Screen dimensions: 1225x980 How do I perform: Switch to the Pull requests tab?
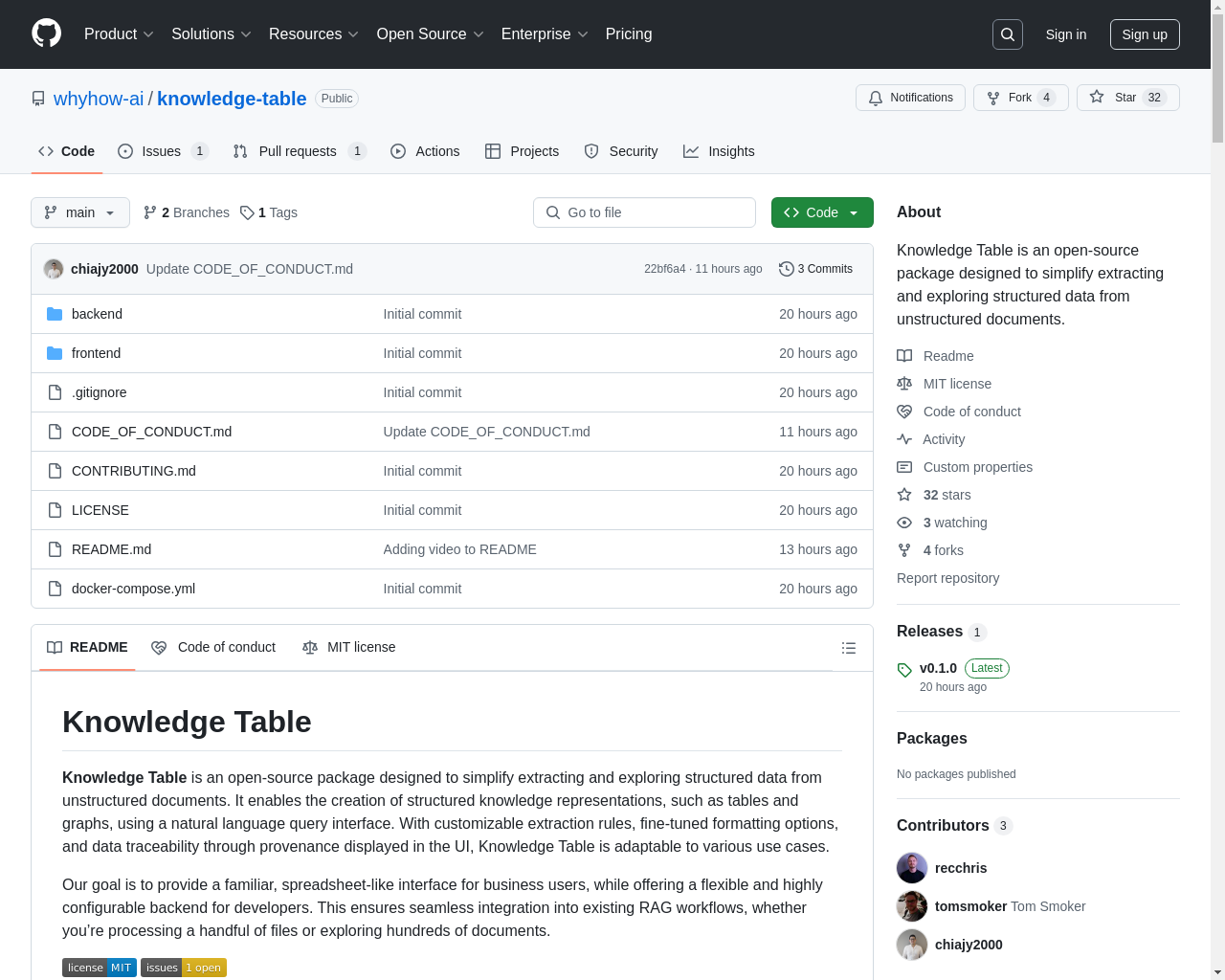coord(300,151)
